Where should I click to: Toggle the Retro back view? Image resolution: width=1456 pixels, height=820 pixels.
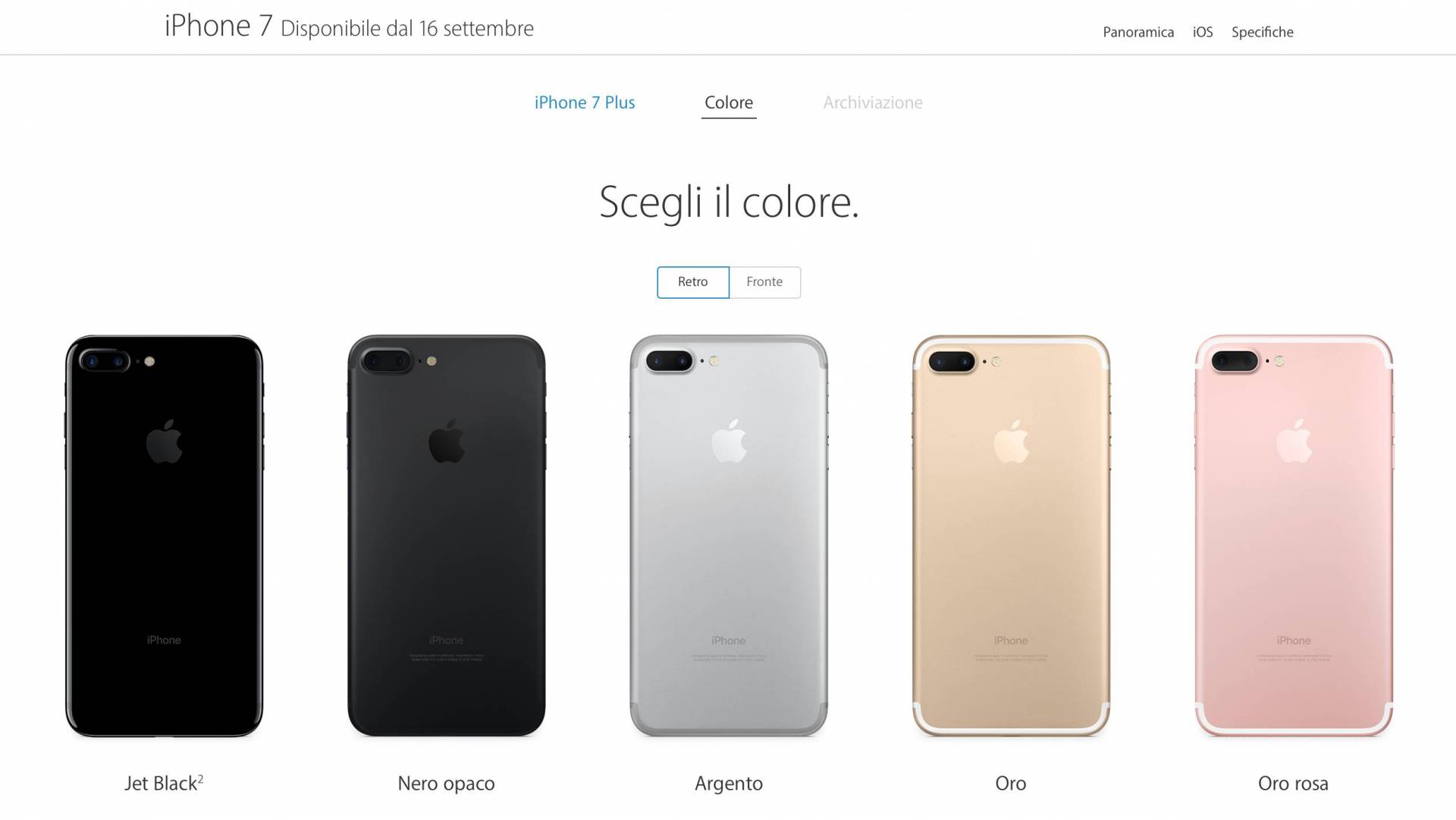tap(693, 282)
